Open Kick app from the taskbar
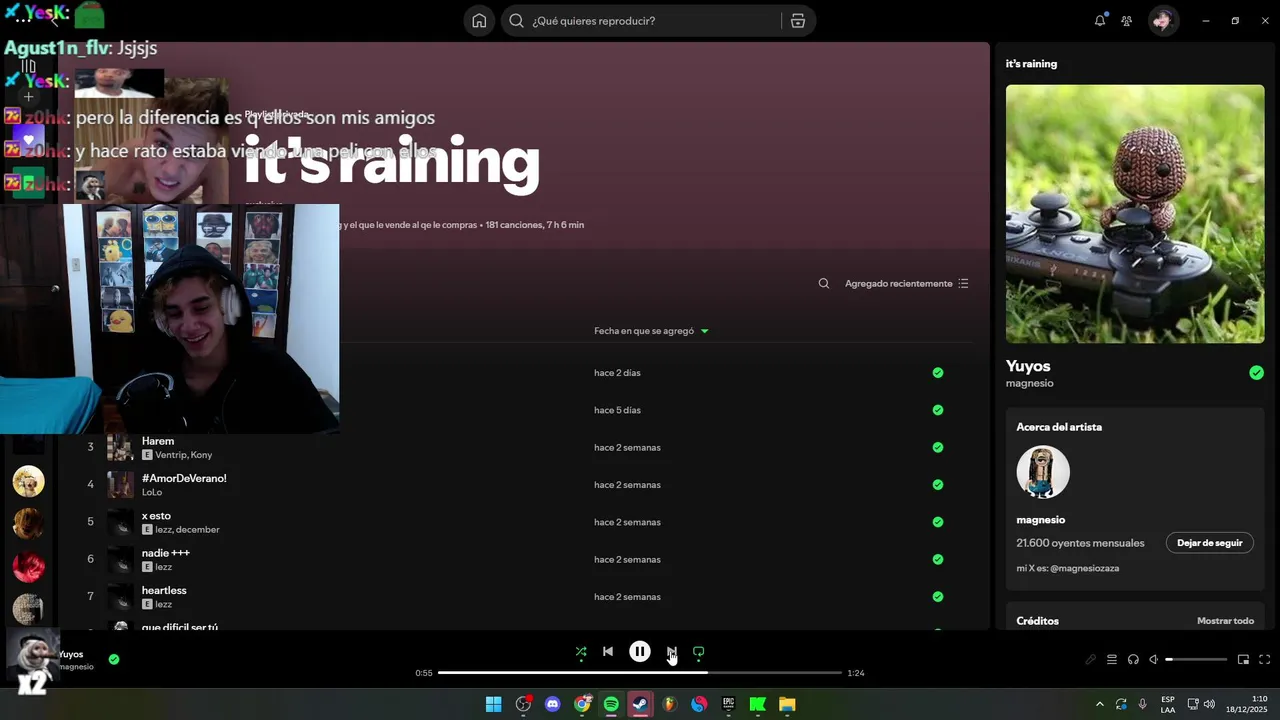The width and height of the screenshot is (1280, 720). point(758,705)
